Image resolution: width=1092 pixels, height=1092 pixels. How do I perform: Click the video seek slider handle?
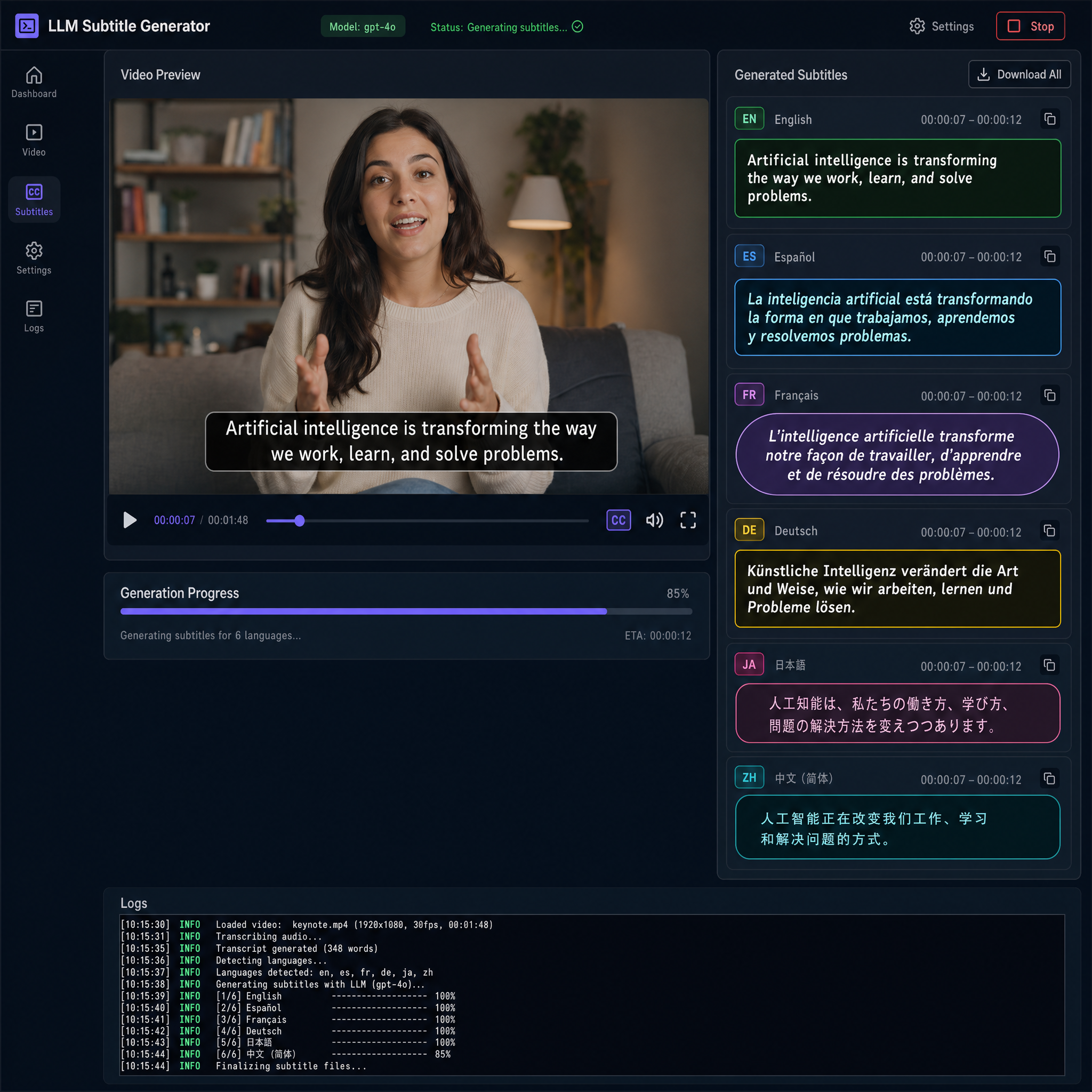coord(300,520)
